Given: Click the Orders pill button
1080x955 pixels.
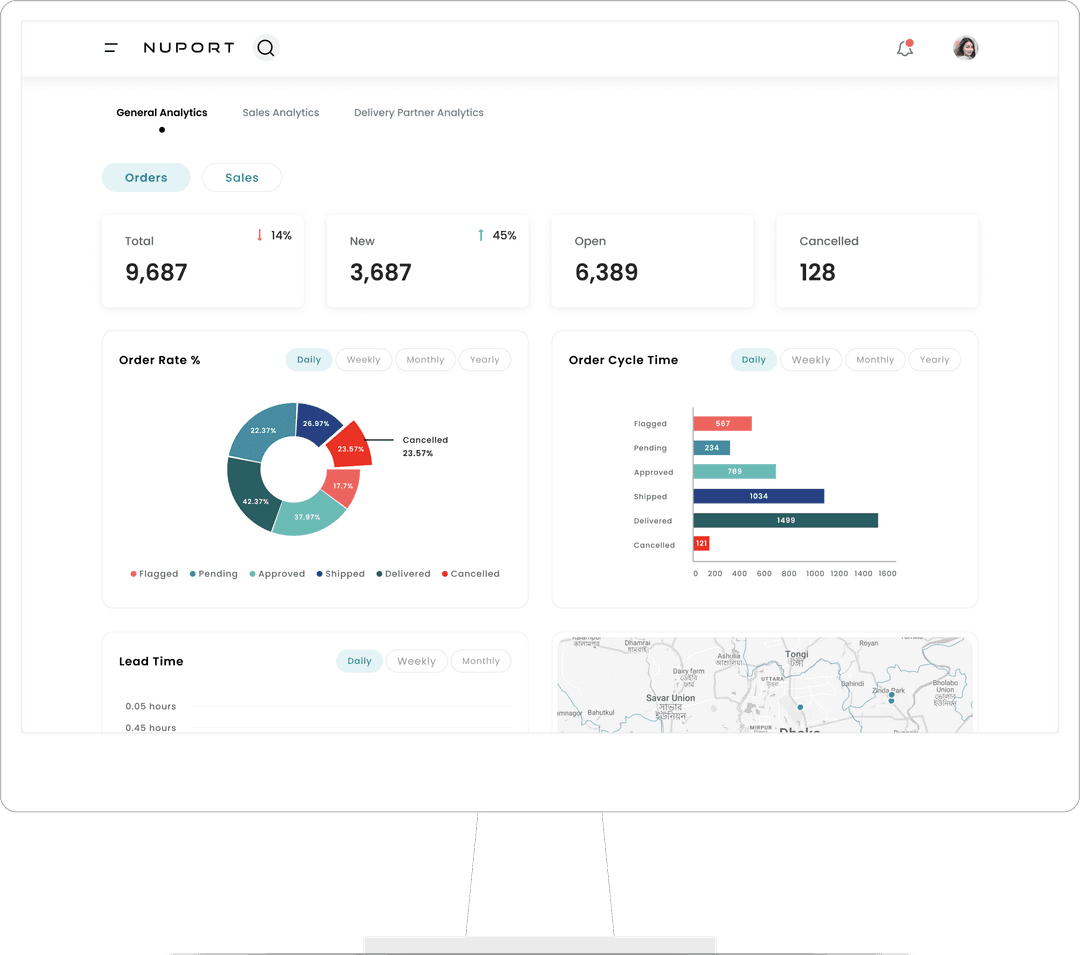Looking at the screenshot, I should pyautogui.click(x=145, y=177).
